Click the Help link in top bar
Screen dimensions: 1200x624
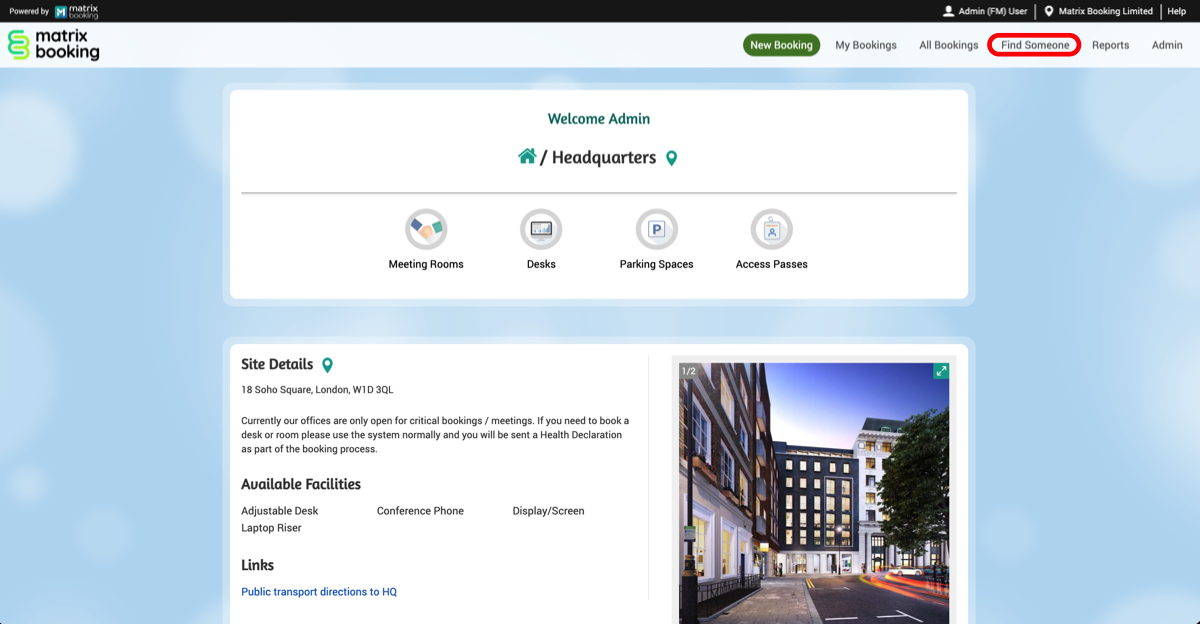click(1176, 11)
